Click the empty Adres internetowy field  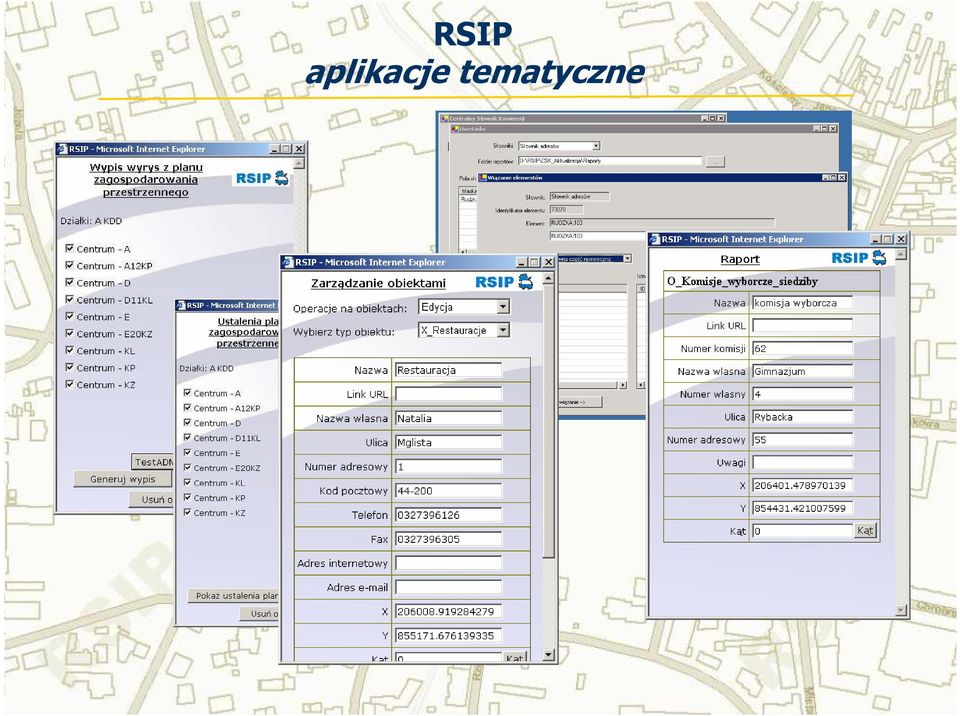click(x=448, y=563)
